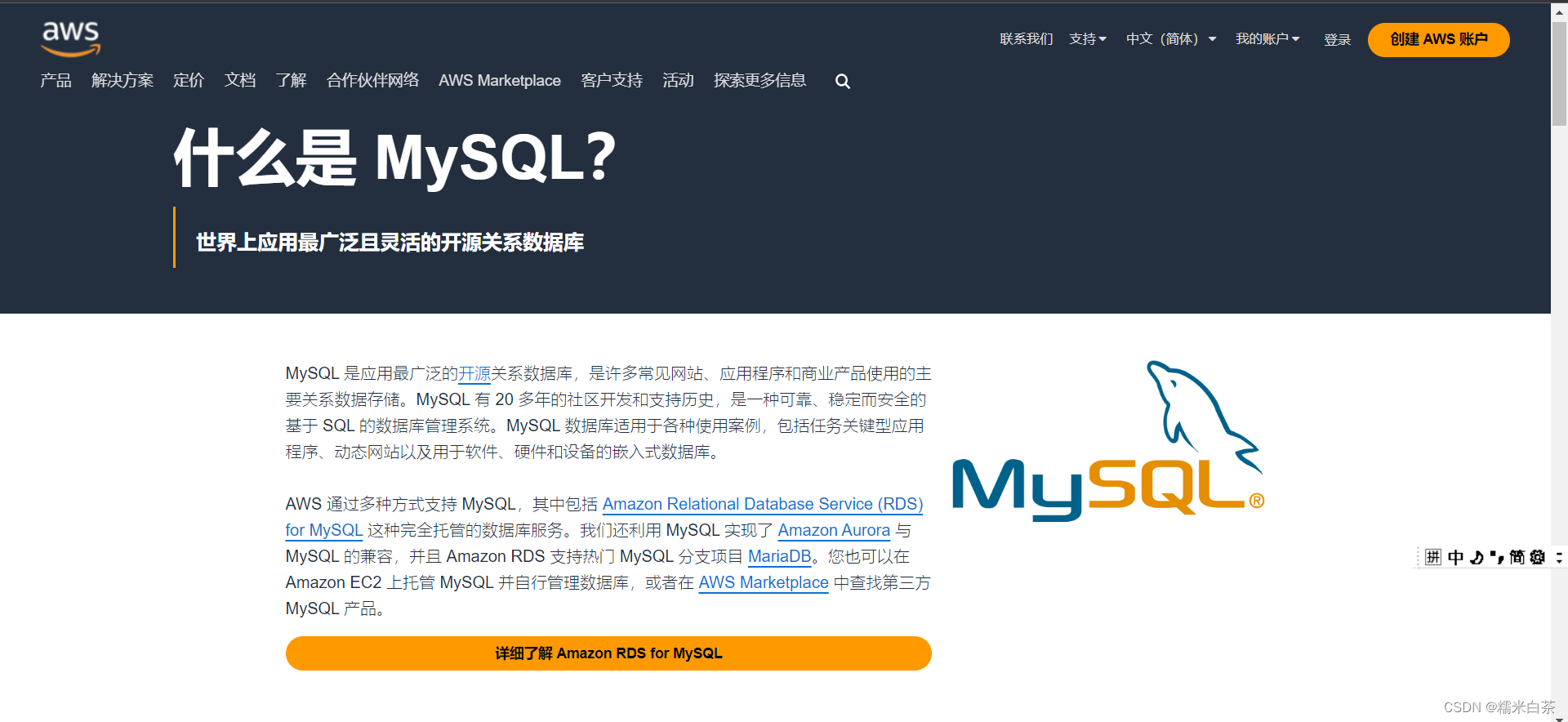Open the 产品 menu
The height and width of the screenshot is (722, 1568).
click(x=56, y=80)
